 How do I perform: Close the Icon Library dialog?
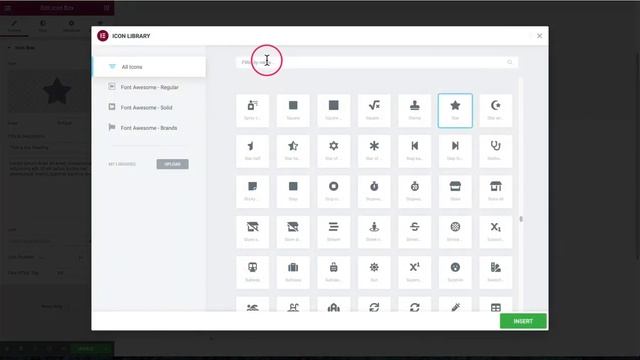pyautogui.click(x=539, y=36)
